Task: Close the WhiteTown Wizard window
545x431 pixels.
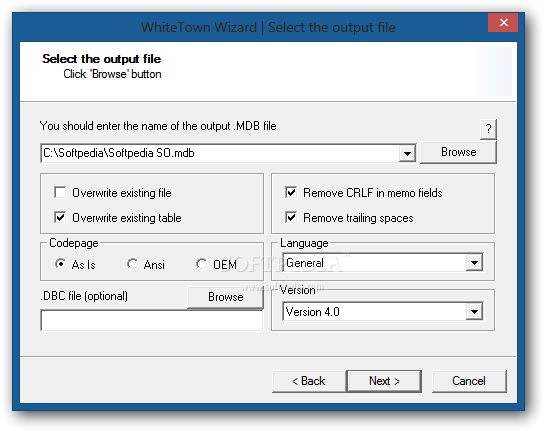Action: pyautogui.click(x=503, y=23)
